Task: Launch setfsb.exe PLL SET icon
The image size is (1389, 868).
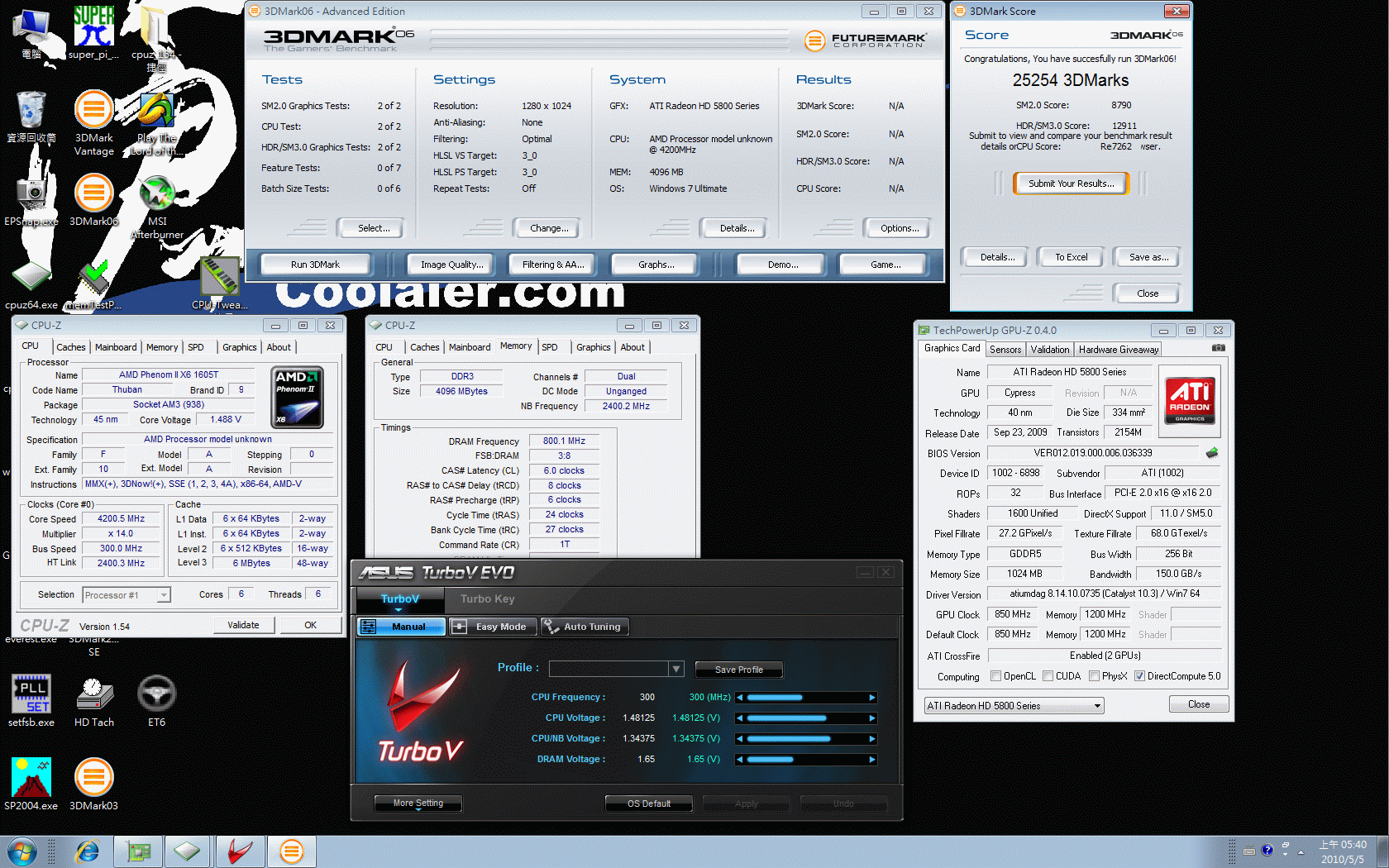Action: click(31, 701)
